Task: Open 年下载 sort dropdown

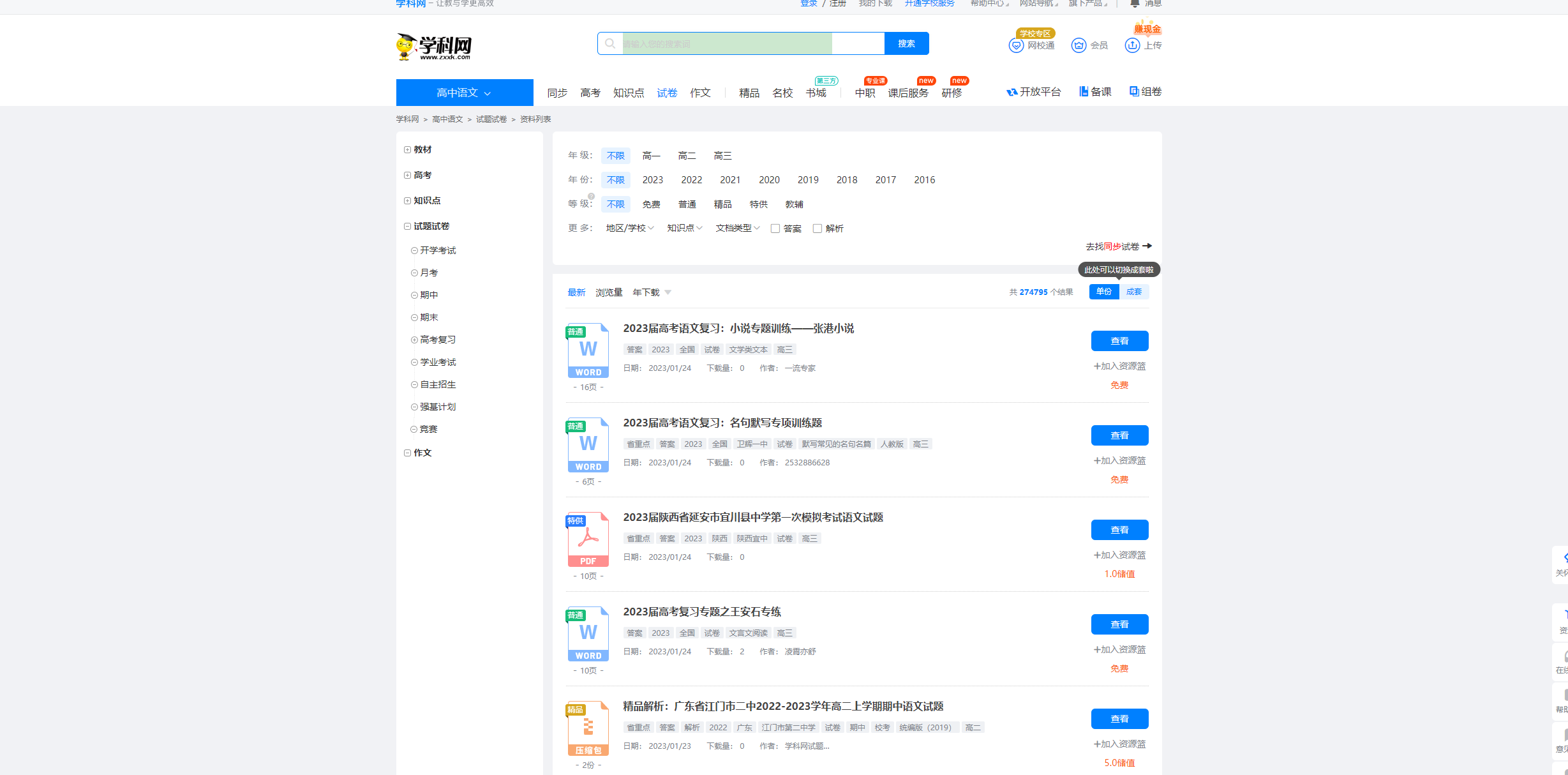Action: coord(652,292)
